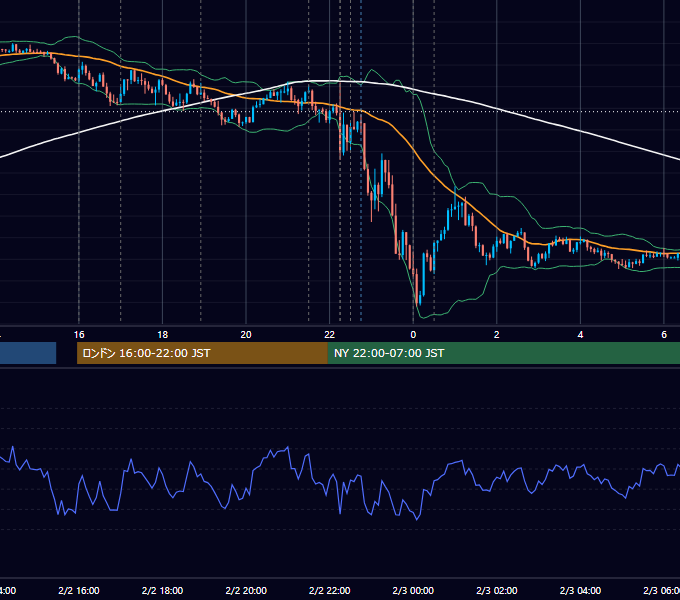This screenshot has width=680, height=600.
Task: Click the 2/3 02:00 date label
Action: coord(497,590)
